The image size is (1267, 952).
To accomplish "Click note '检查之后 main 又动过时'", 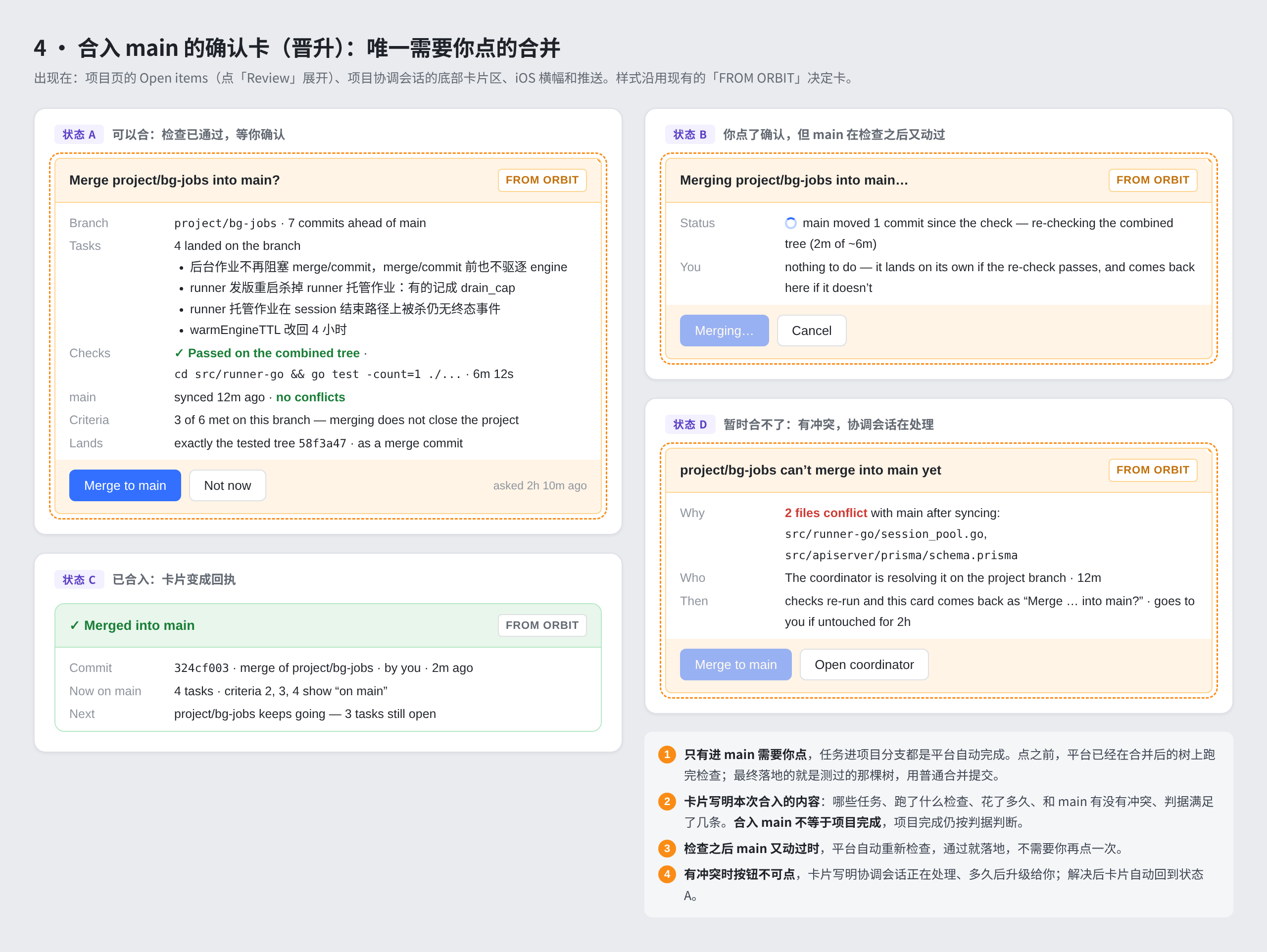I will click(751, 848).
